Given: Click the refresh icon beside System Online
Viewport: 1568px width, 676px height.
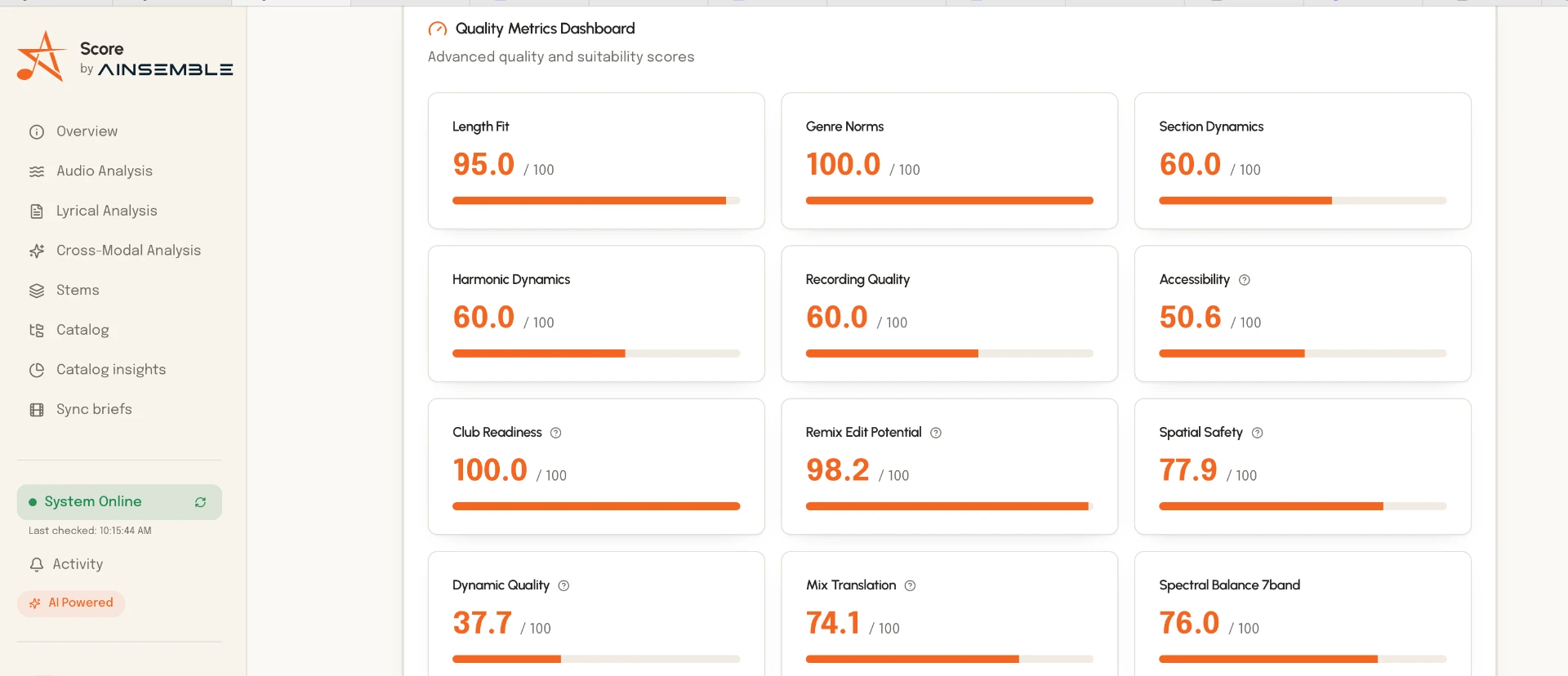Looking at the screenshot, I should (200, 502).
